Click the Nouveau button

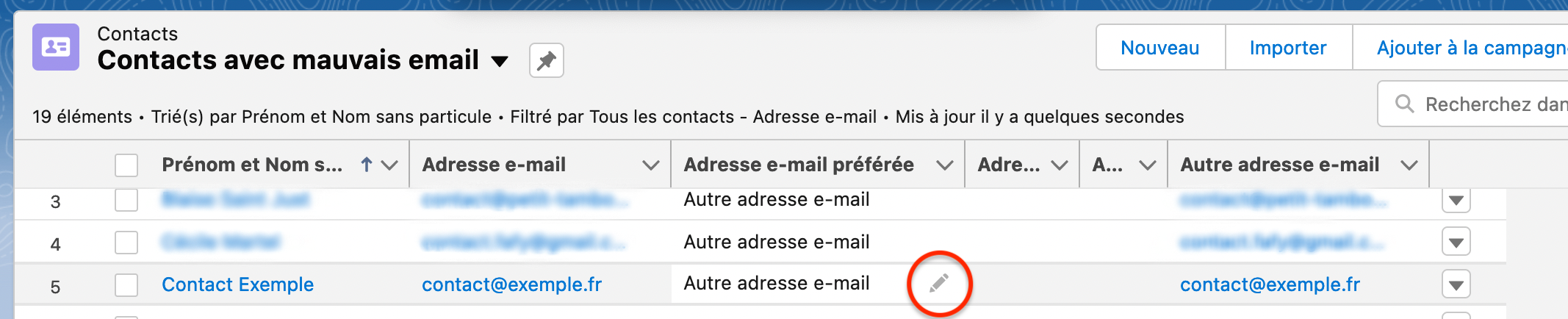tap(1159, 48)
